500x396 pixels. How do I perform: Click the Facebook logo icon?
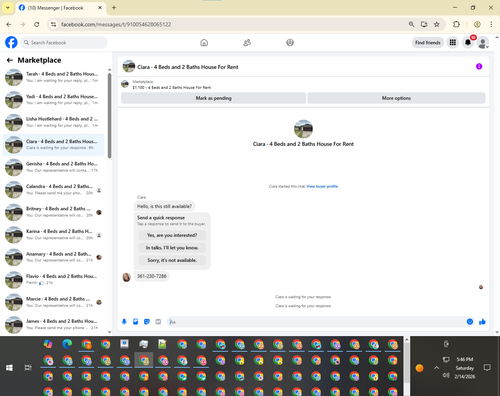point(11,42)
